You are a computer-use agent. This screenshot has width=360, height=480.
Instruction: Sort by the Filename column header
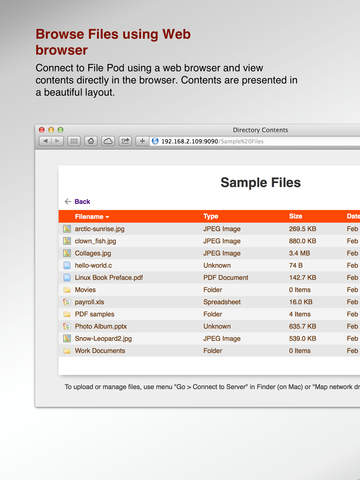click(92, 217)
